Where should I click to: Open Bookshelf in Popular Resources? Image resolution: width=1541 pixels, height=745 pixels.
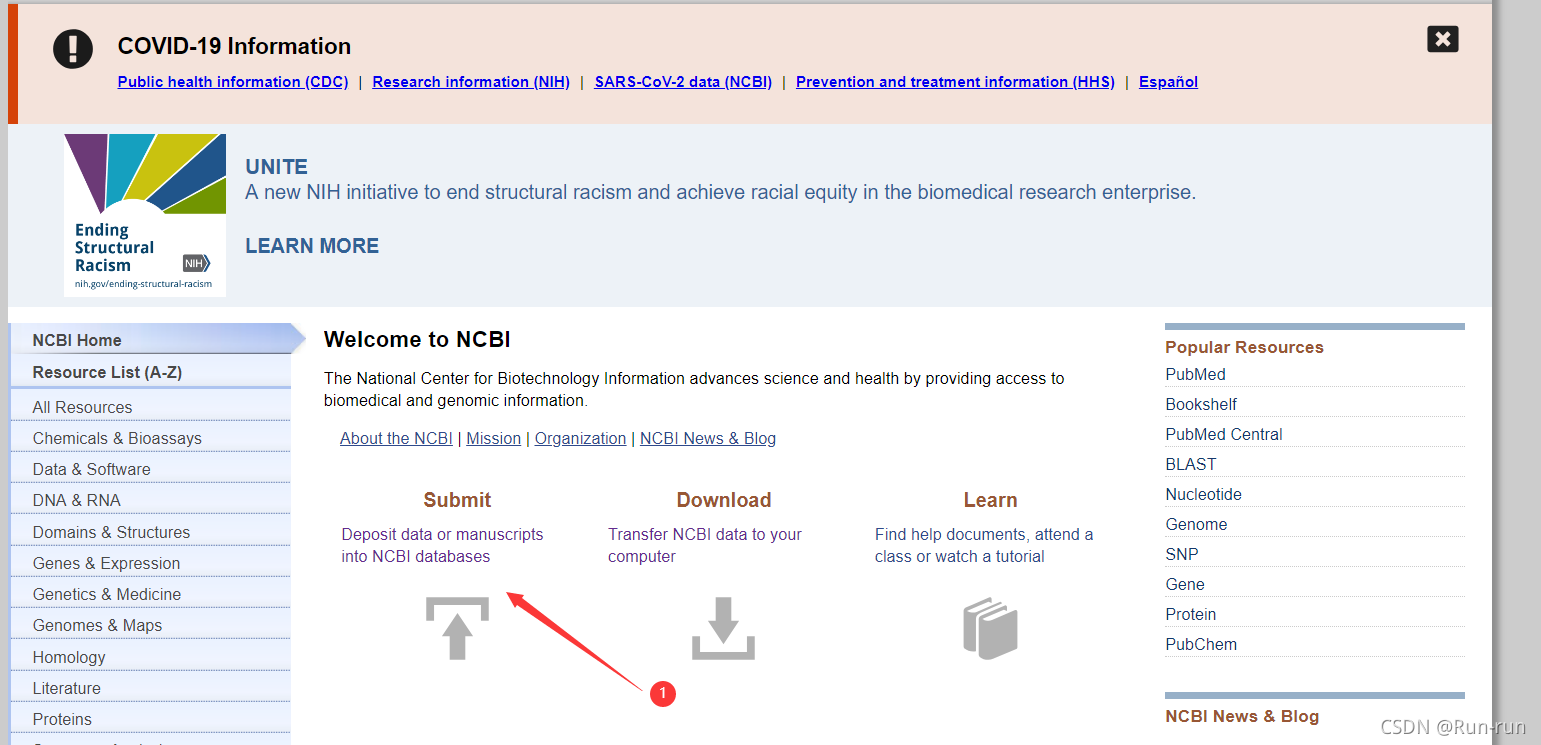[x=1201, y=404]
